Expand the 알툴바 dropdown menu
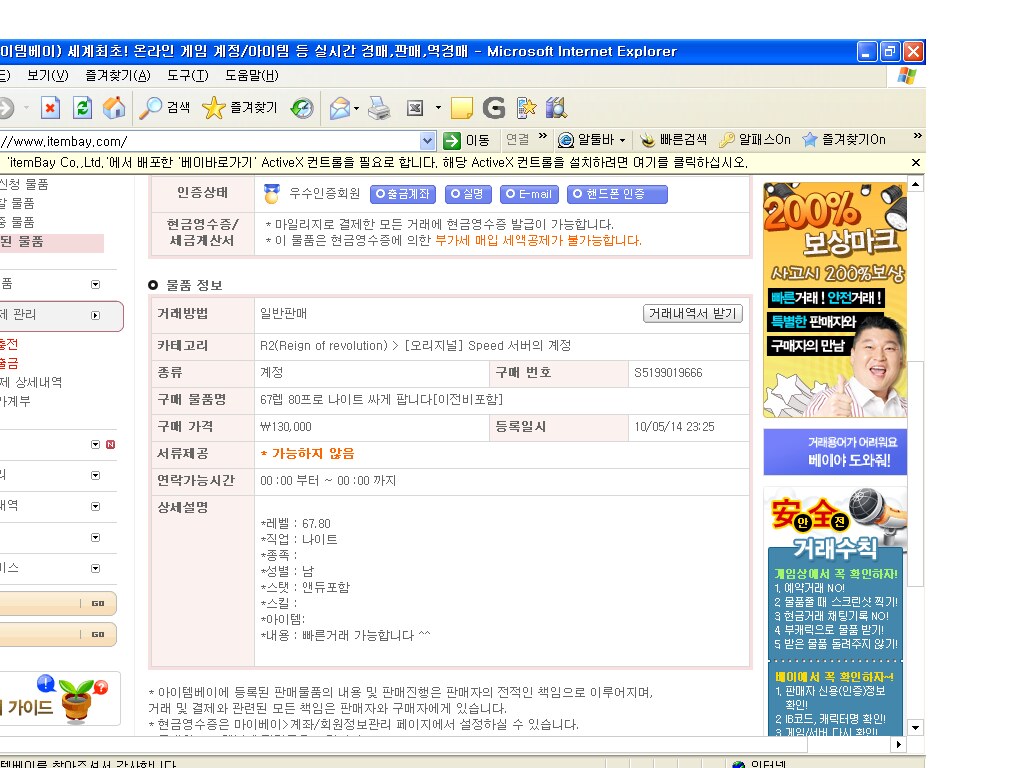 (x=622, y=141)
